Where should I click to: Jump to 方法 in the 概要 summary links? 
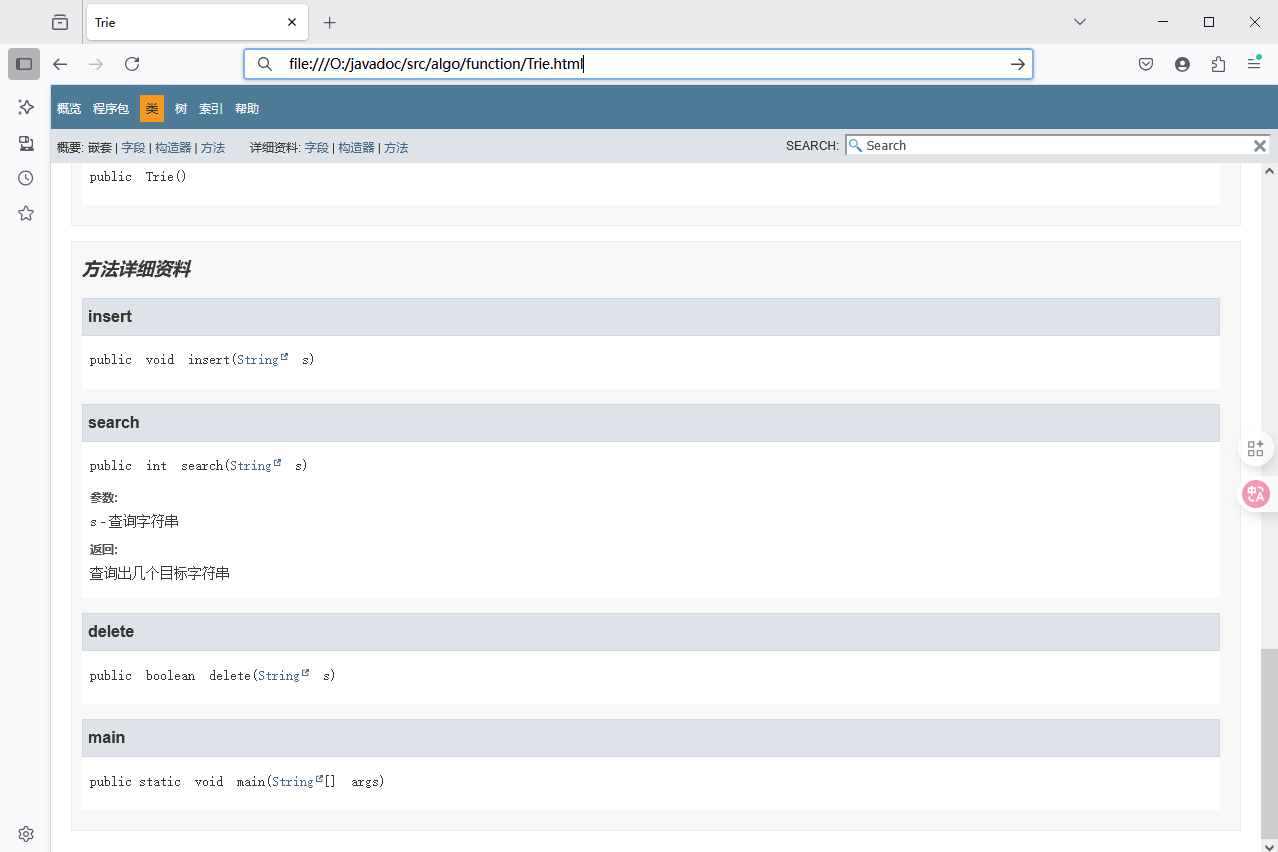[213, 147]
